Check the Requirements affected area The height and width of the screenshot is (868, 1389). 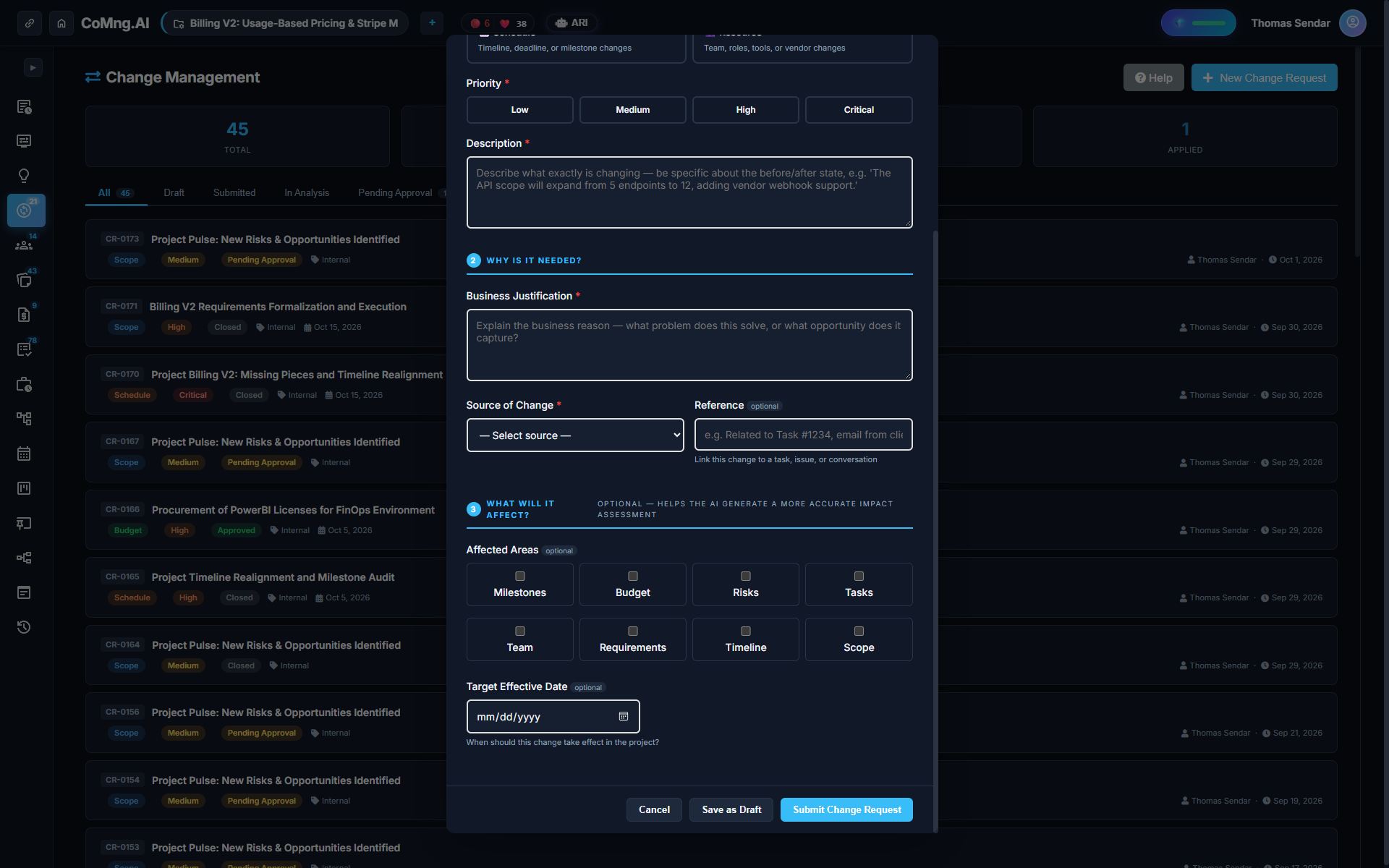point(633,631)
